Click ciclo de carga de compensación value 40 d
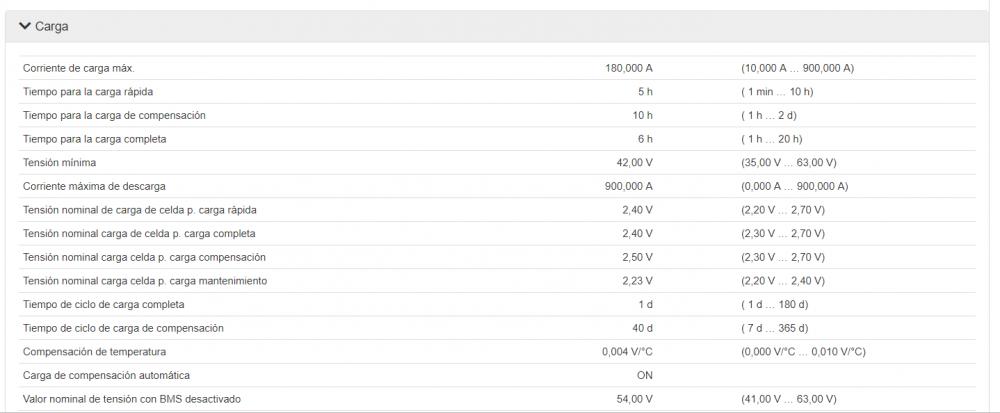Image resolution: width=1000 pixels, height=413 pixels. tap(642, 328)
